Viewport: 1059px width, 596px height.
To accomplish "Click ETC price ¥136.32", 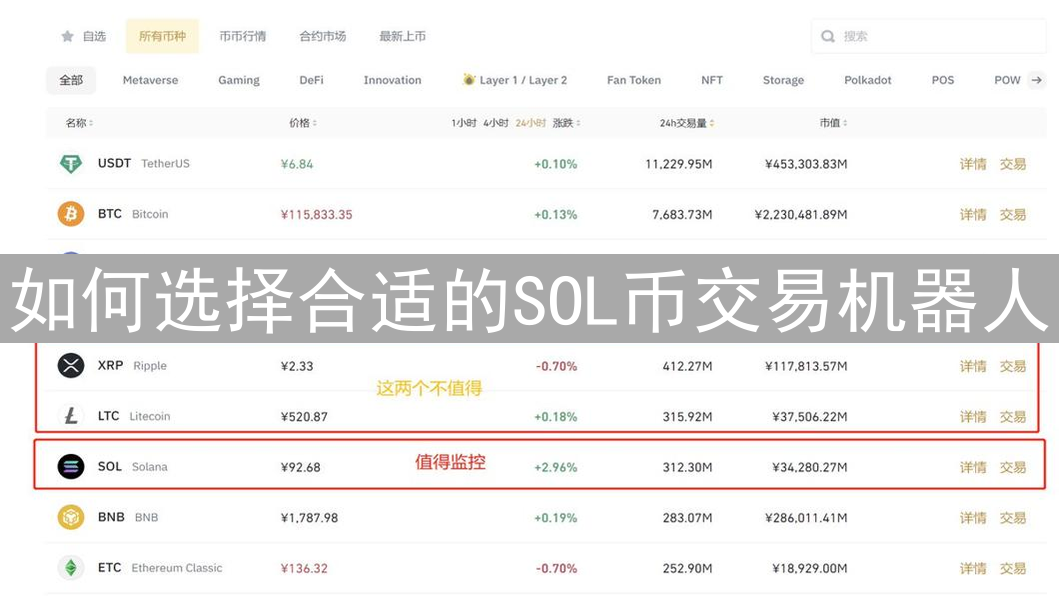I will tap(304, 569).
